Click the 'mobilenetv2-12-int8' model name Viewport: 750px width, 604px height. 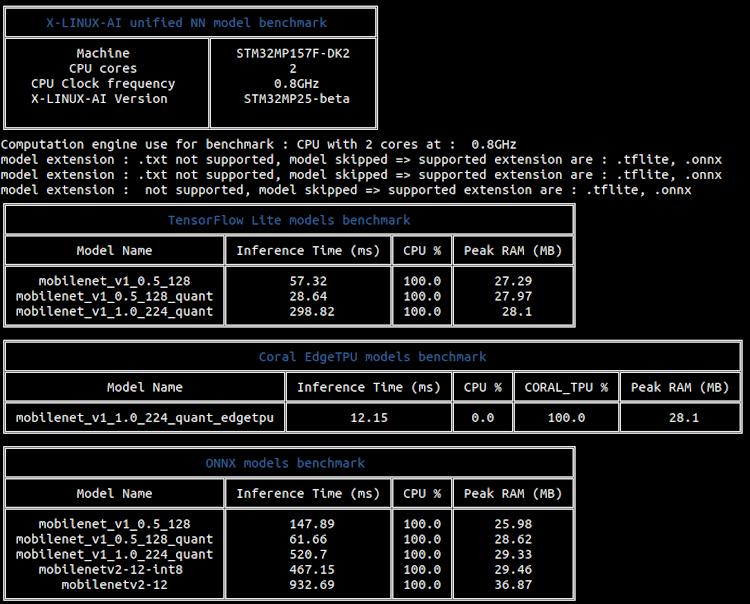coord(110,570)
